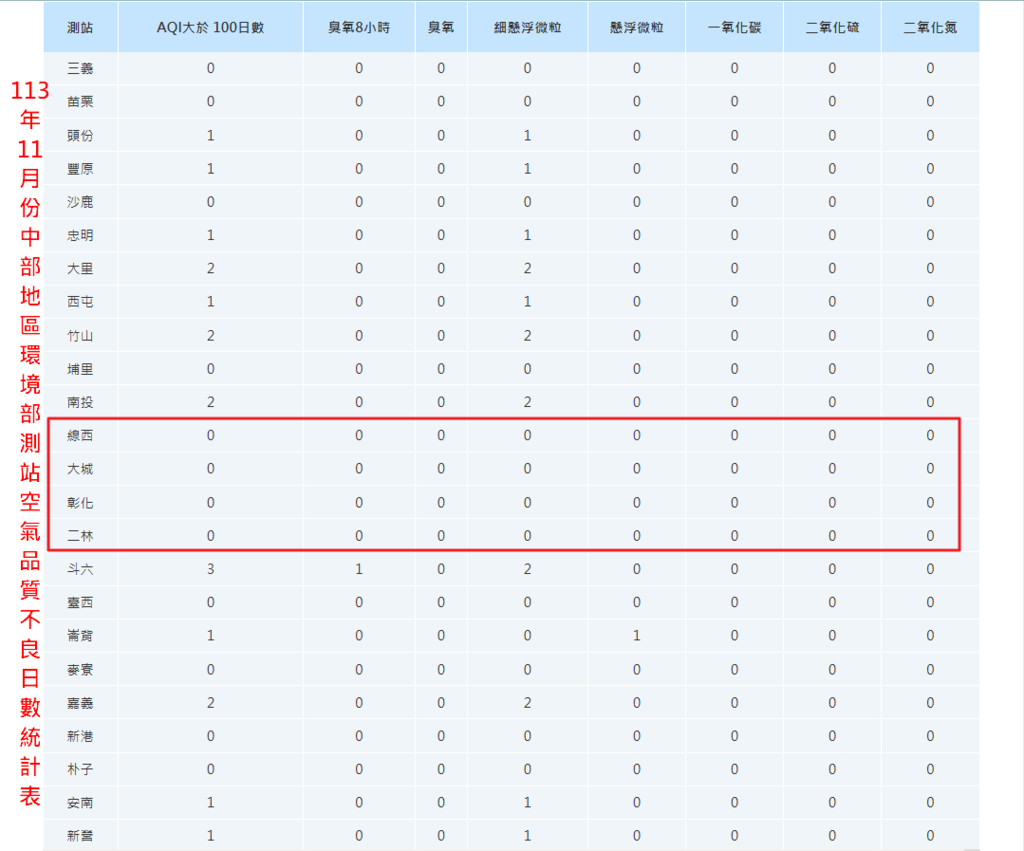The image size is (1024, 851).
Task: Select the 斗六 station row label
Action: pyautogui.click(x=81, y=569)
